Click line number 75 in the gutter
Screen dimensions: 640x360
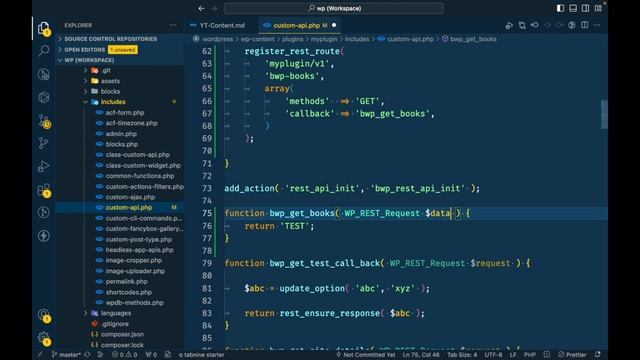point(207,213)
